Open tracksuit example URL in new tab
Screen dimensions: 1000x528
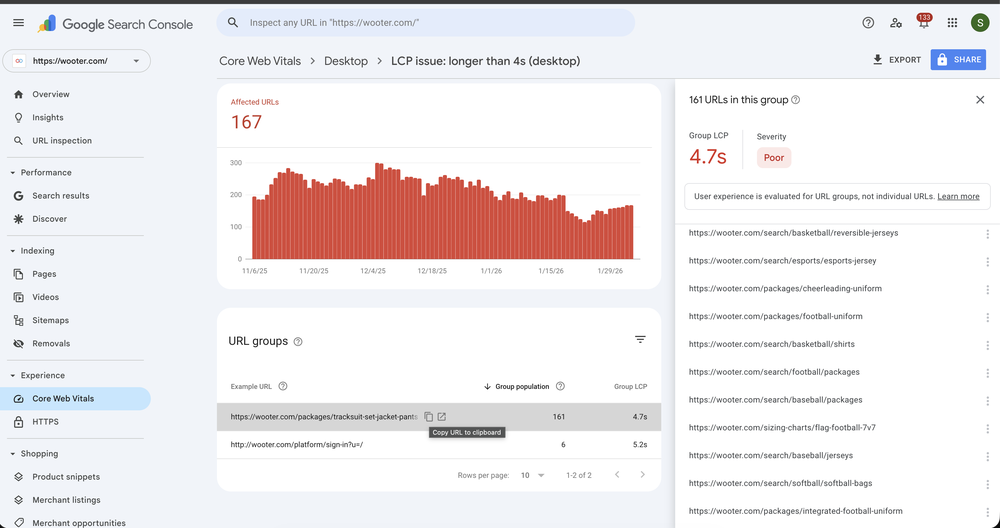pyautogui.click(x=442, y=417)
